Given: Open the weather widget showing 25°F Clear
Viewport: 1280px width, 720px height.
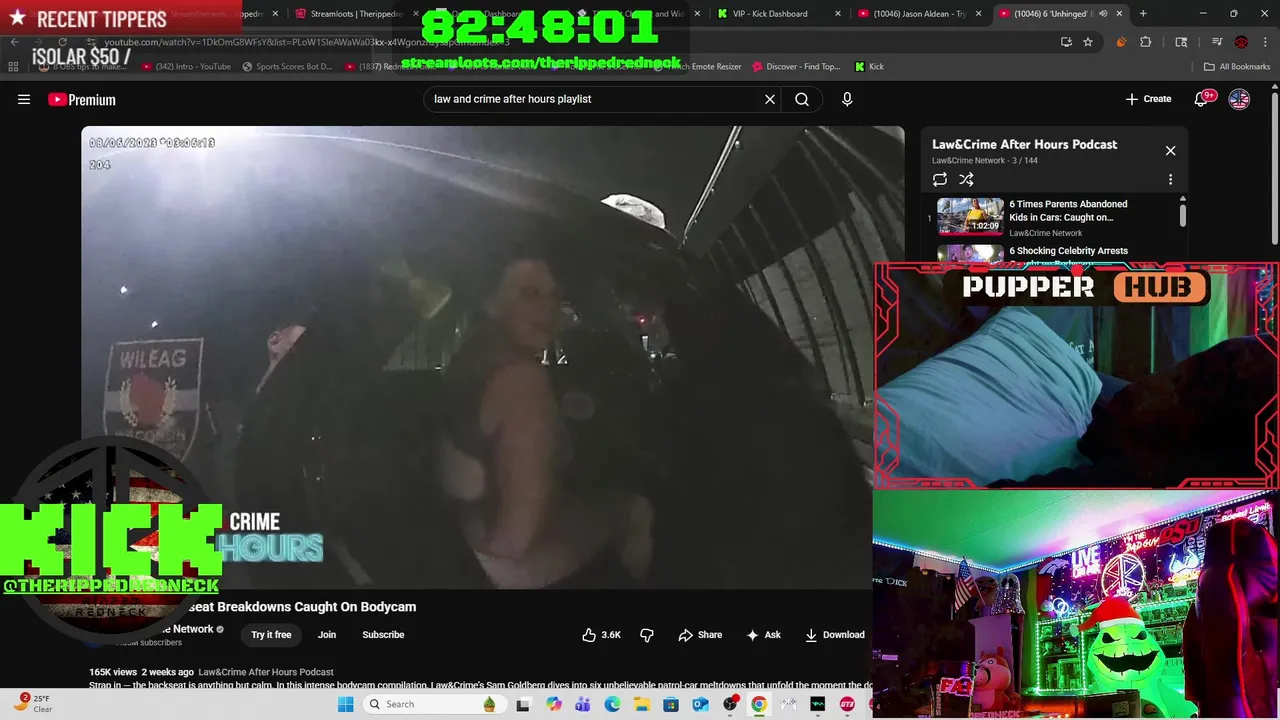Looking at the screenshot, I should 32,704.
